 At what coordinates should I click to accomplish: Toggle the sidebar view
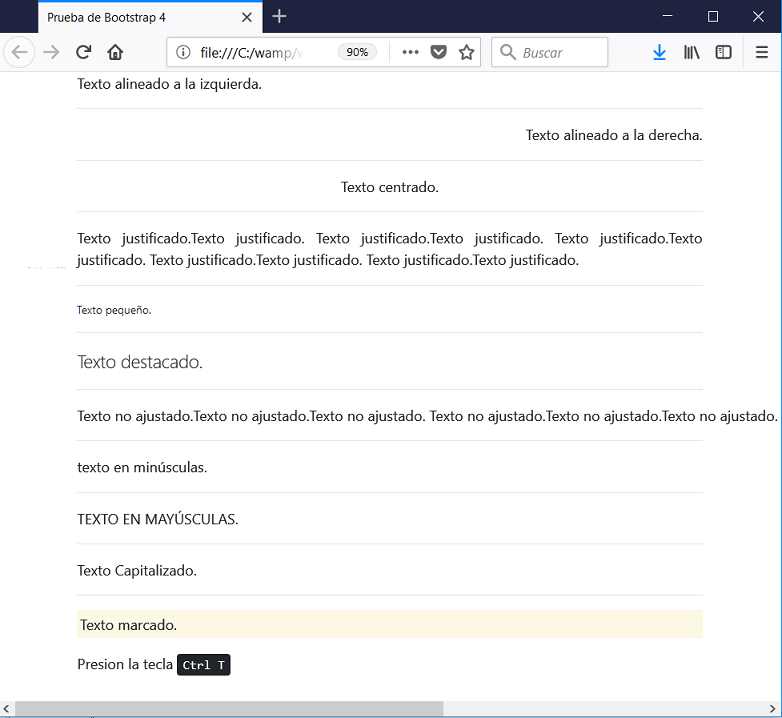pyautogui.click(x=723, y=52)
